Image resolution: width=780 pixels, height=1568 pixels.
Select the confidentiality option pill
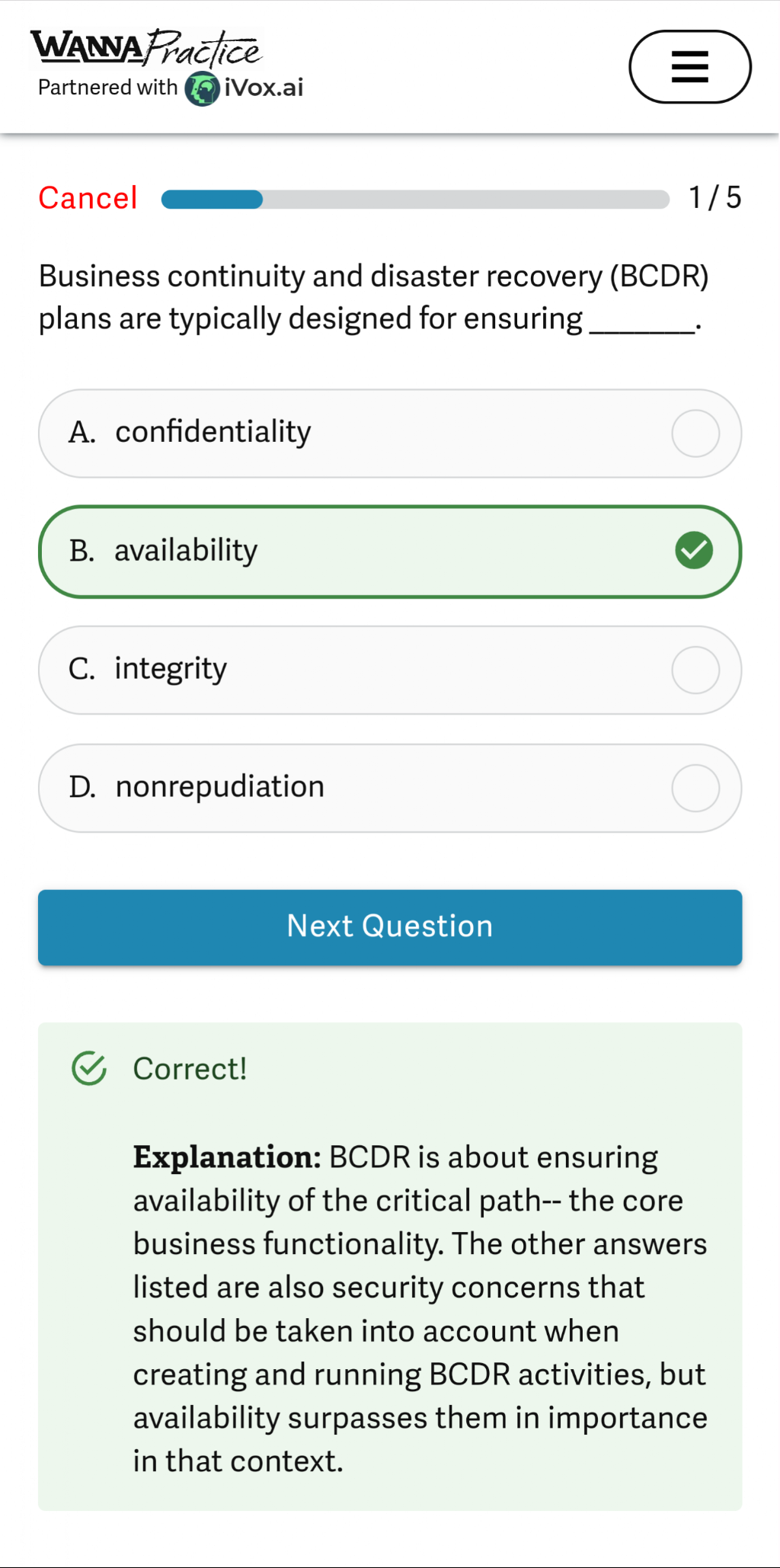click(x=389, y=432)
